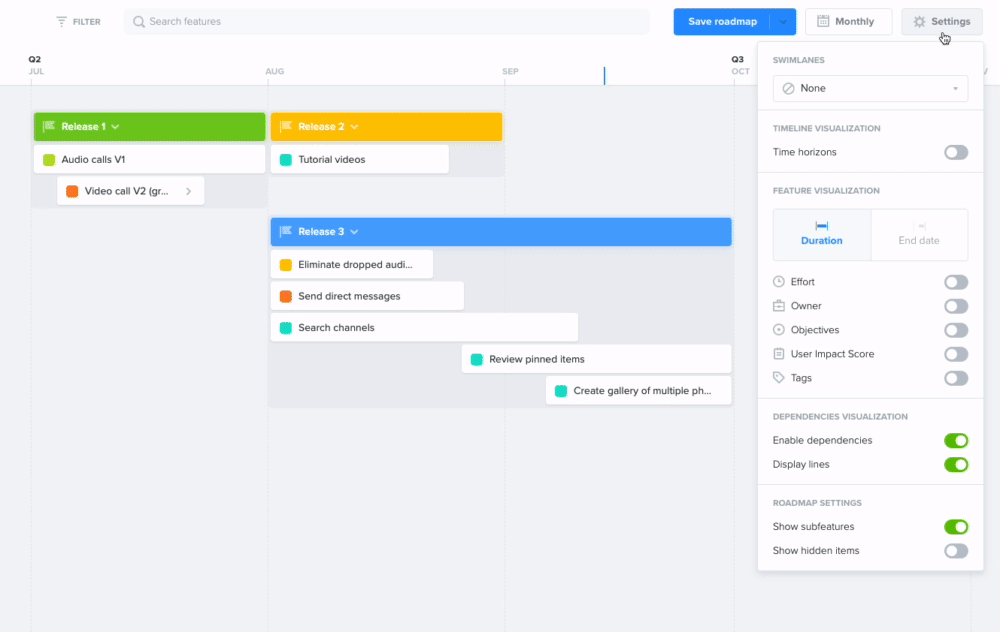
Task: Click the current date timeline marker
Action: (604, 75)
